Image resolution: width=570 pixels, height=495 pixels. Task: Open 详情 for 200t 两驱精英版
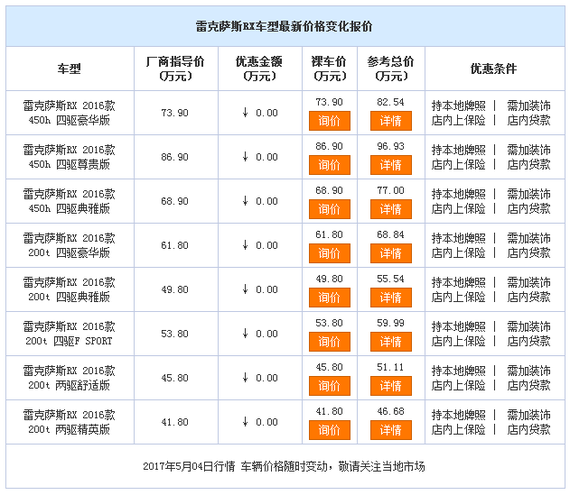(391, 430)
